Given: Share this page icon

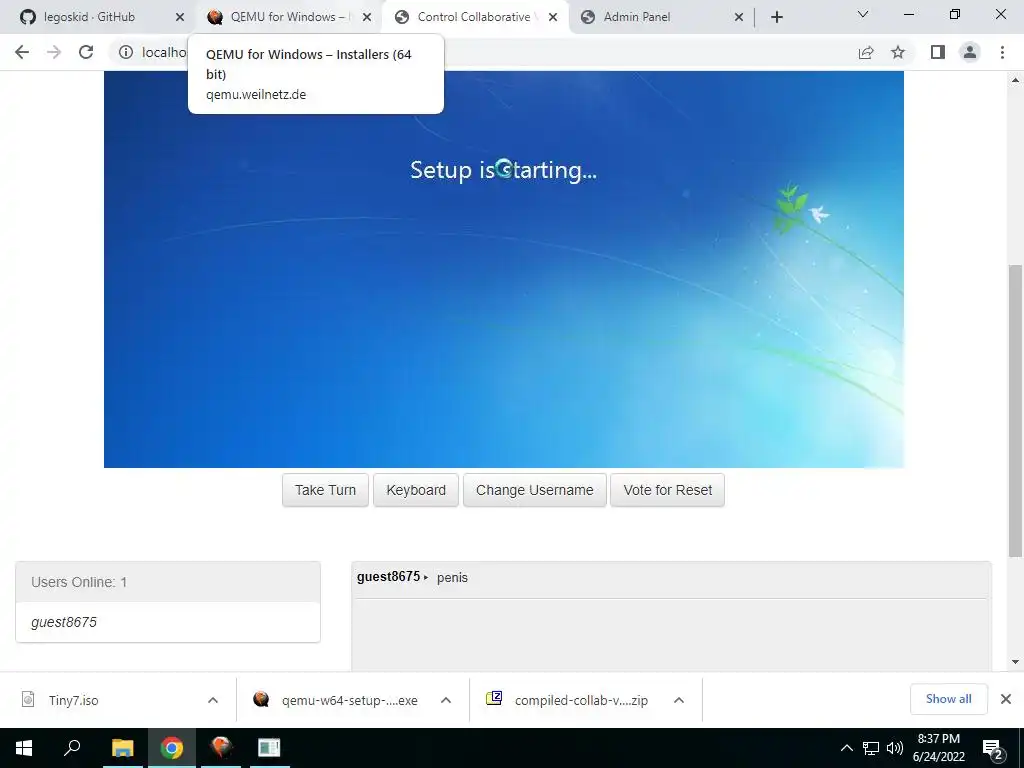Looking at the screenshot, I should 866,52.
